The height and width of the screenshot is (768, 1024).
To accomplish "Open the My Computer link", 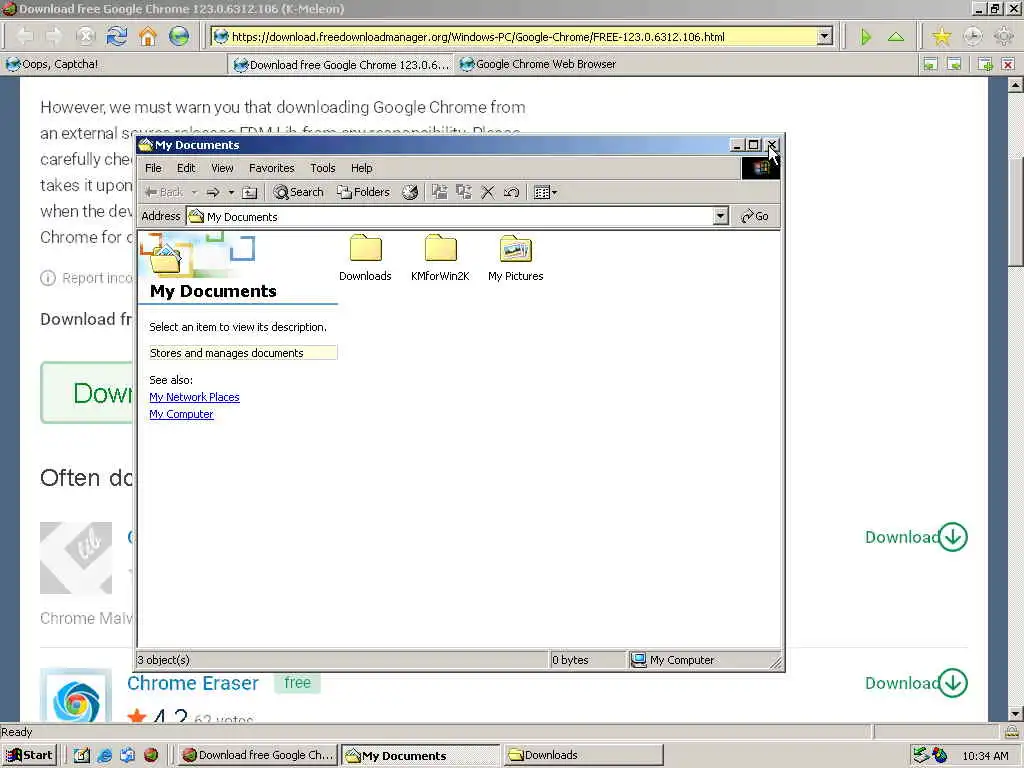I will [181, 414].
